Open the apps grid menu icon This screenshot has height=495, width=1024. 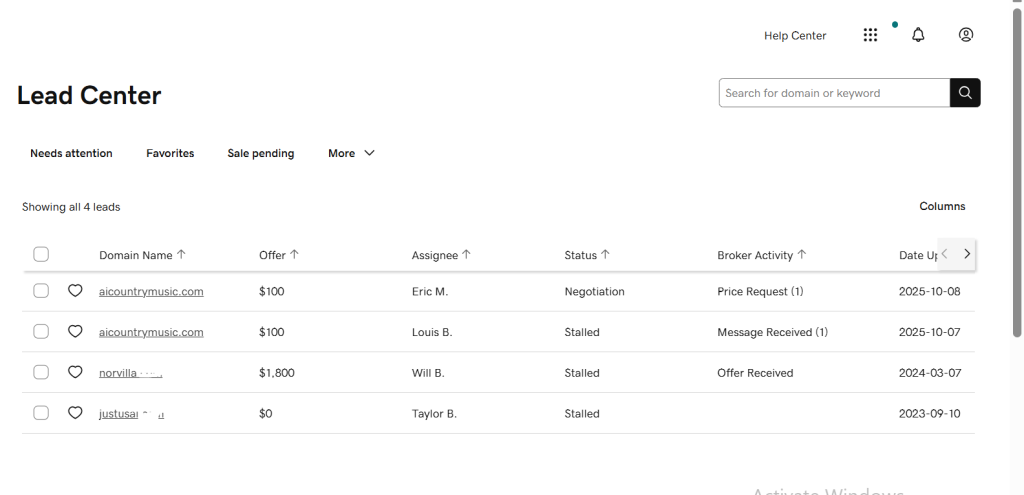point(870,35)
